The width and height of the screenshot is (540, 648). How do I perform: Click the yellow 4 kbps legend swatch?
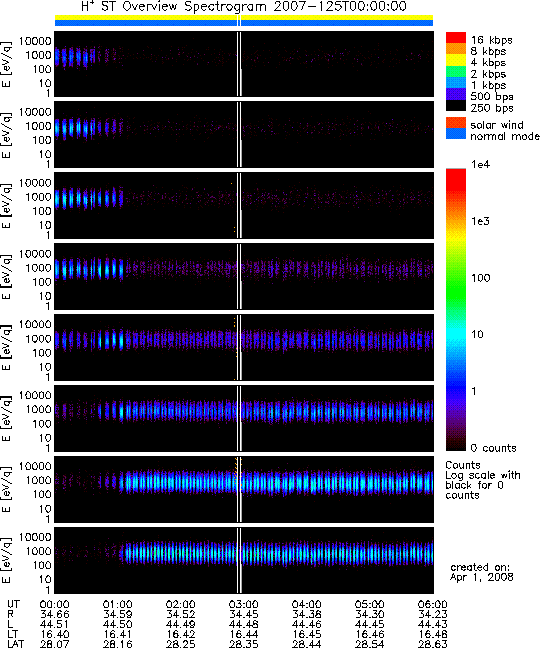pos(456,60)
